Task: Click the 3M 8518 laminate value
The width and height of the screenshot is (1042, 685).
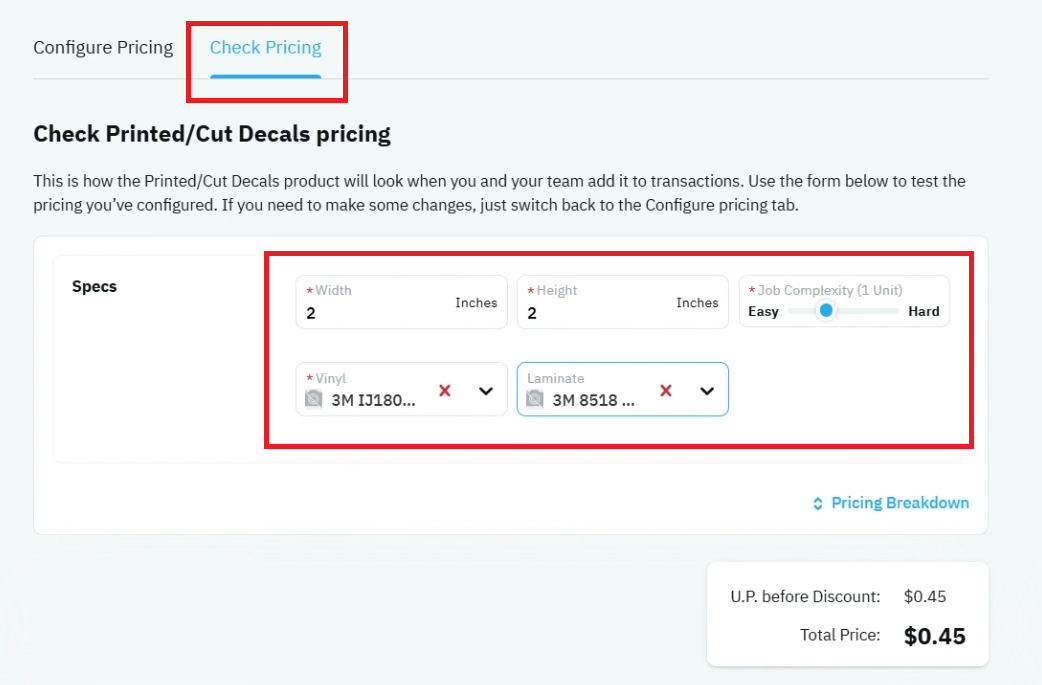Action: pyautogui.click(x=593, y=400)
